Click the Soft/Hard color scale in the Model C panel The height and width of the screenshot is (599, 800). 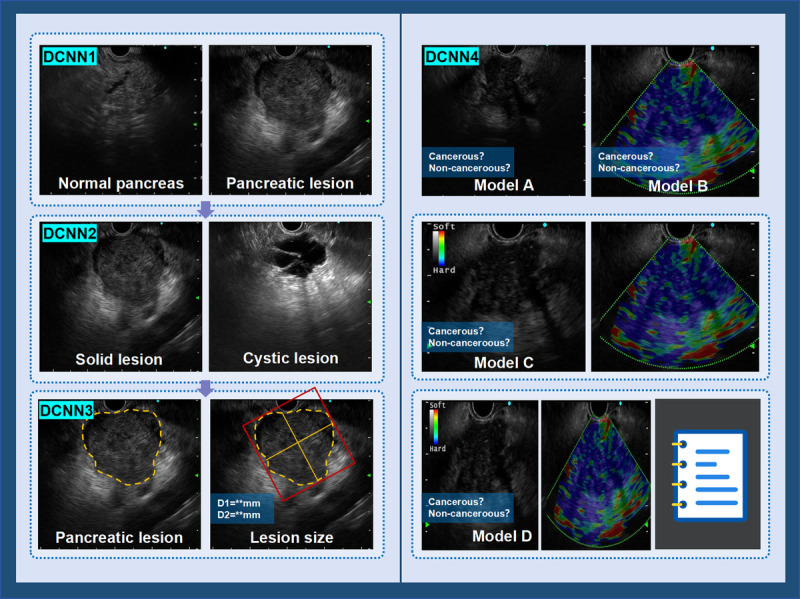point(442,248)
